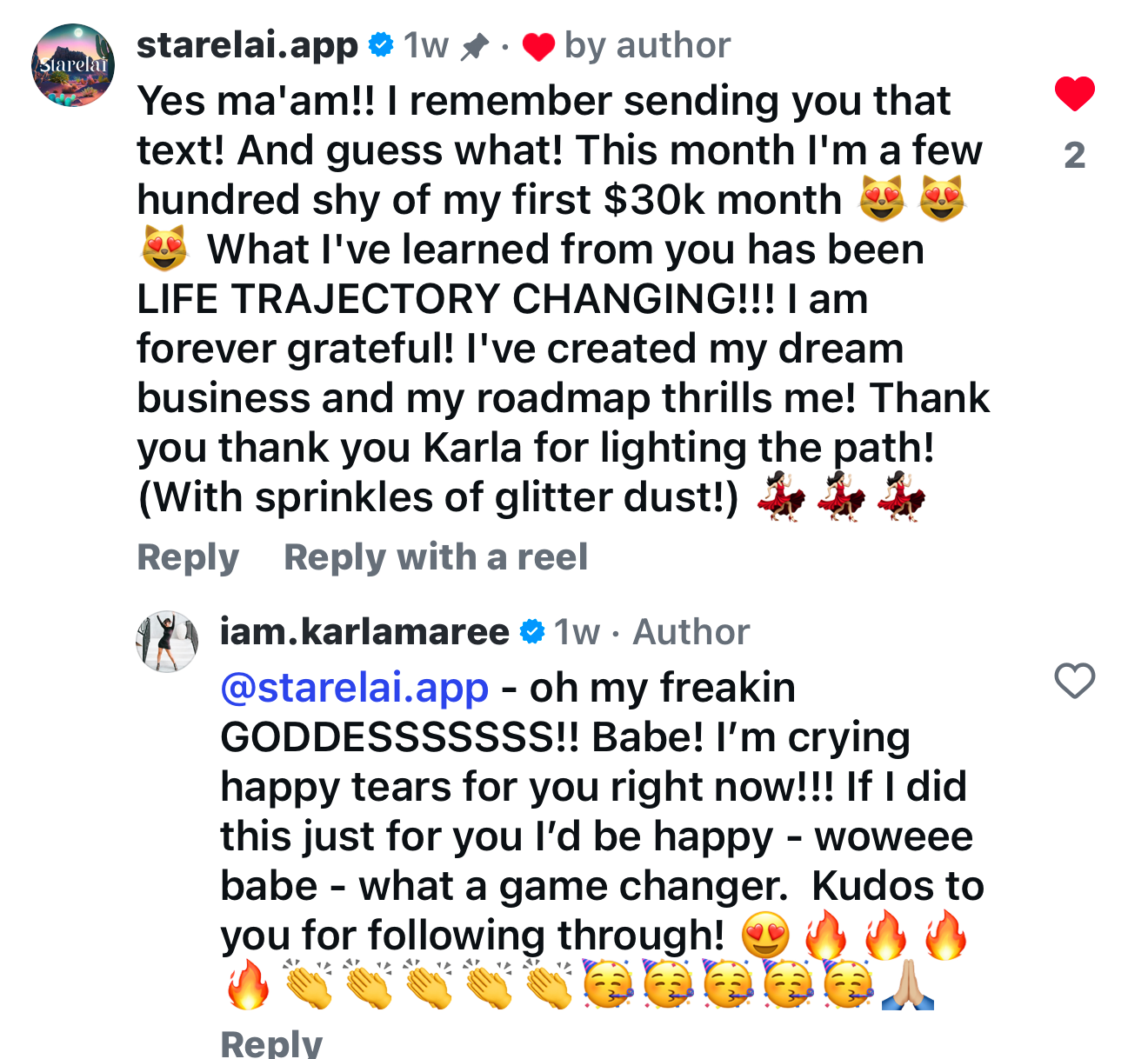
Task: Click verified badge next to starelai.app
Action: click(x=380, y=44)
